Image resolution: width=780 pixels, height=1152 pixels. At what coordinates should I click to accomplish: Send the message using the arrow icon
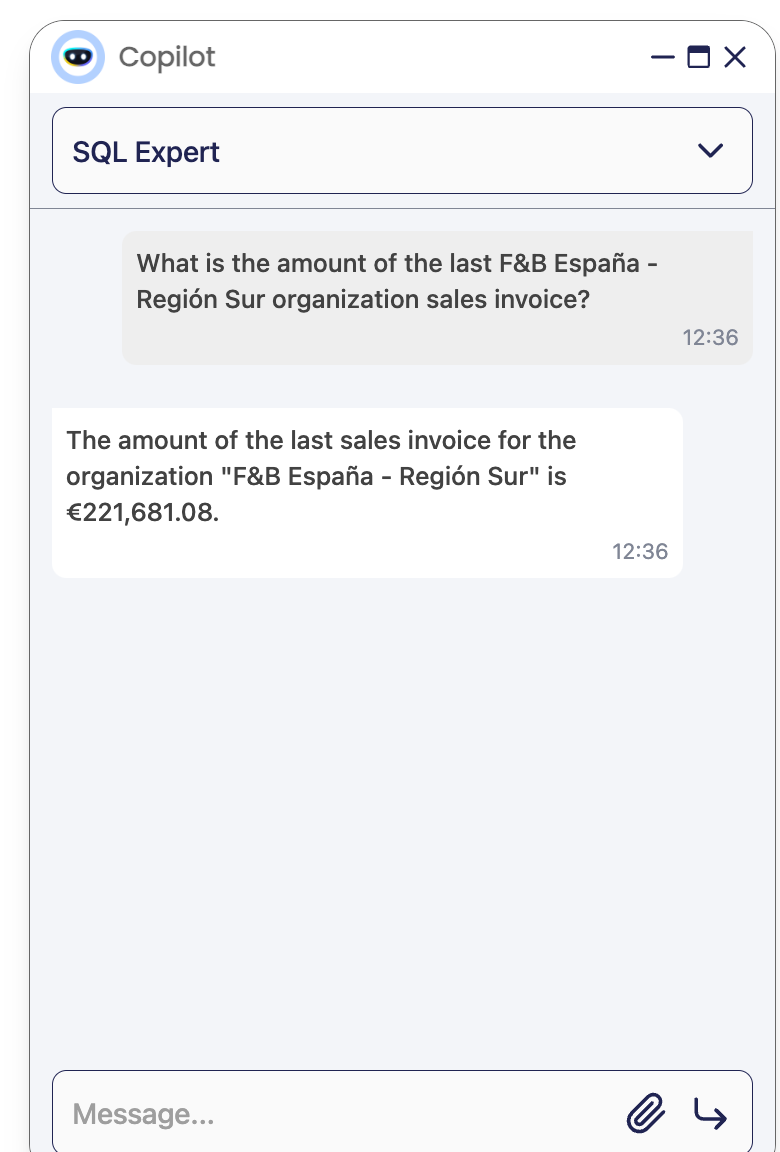click(x=710, y=1113)
